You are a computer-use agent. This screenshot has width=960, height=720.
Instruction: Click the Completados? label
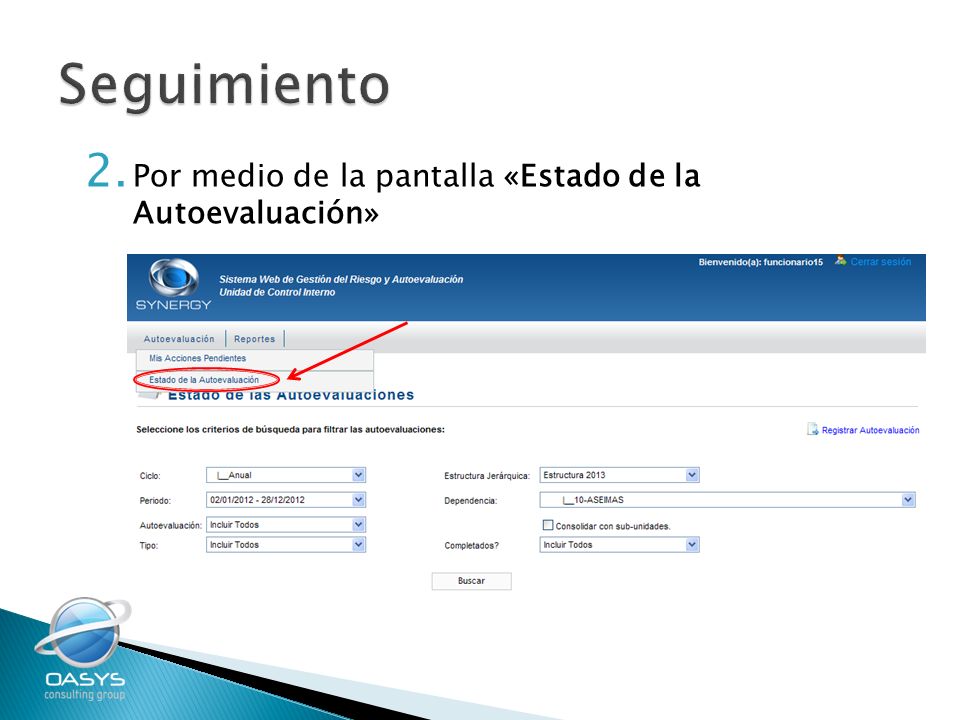[471, 546]
